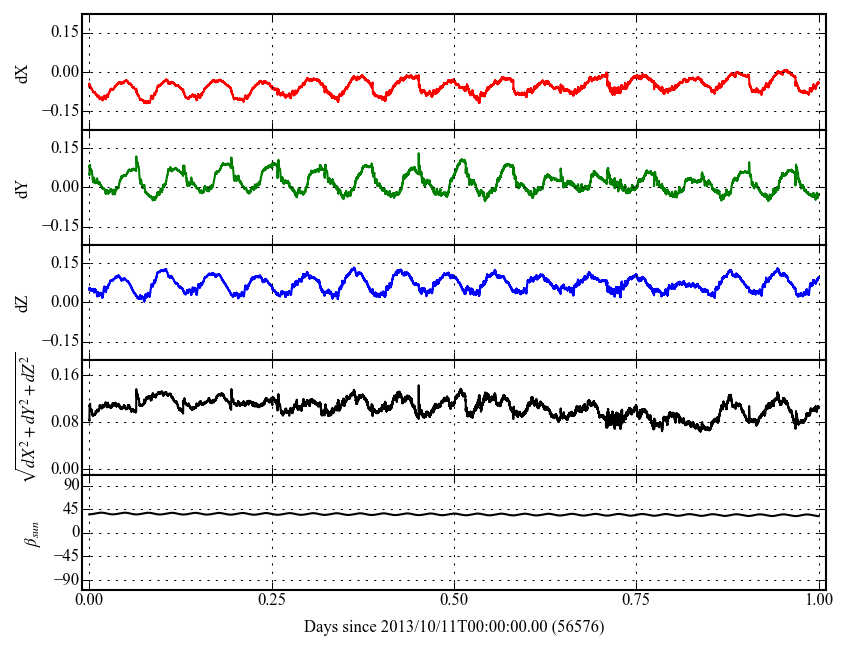
Task: Click the dX y-axis label
Action: click(x=22, y=72)
